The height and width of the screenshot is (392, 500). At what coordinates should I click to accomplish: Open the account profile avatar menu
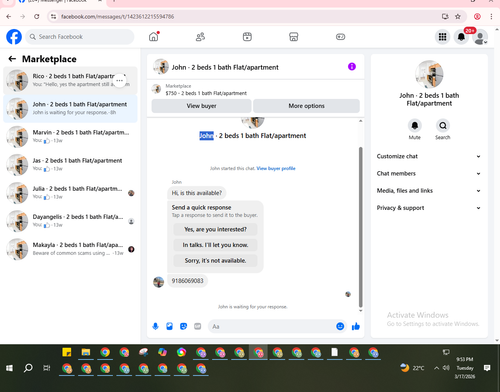pos(480,37)
